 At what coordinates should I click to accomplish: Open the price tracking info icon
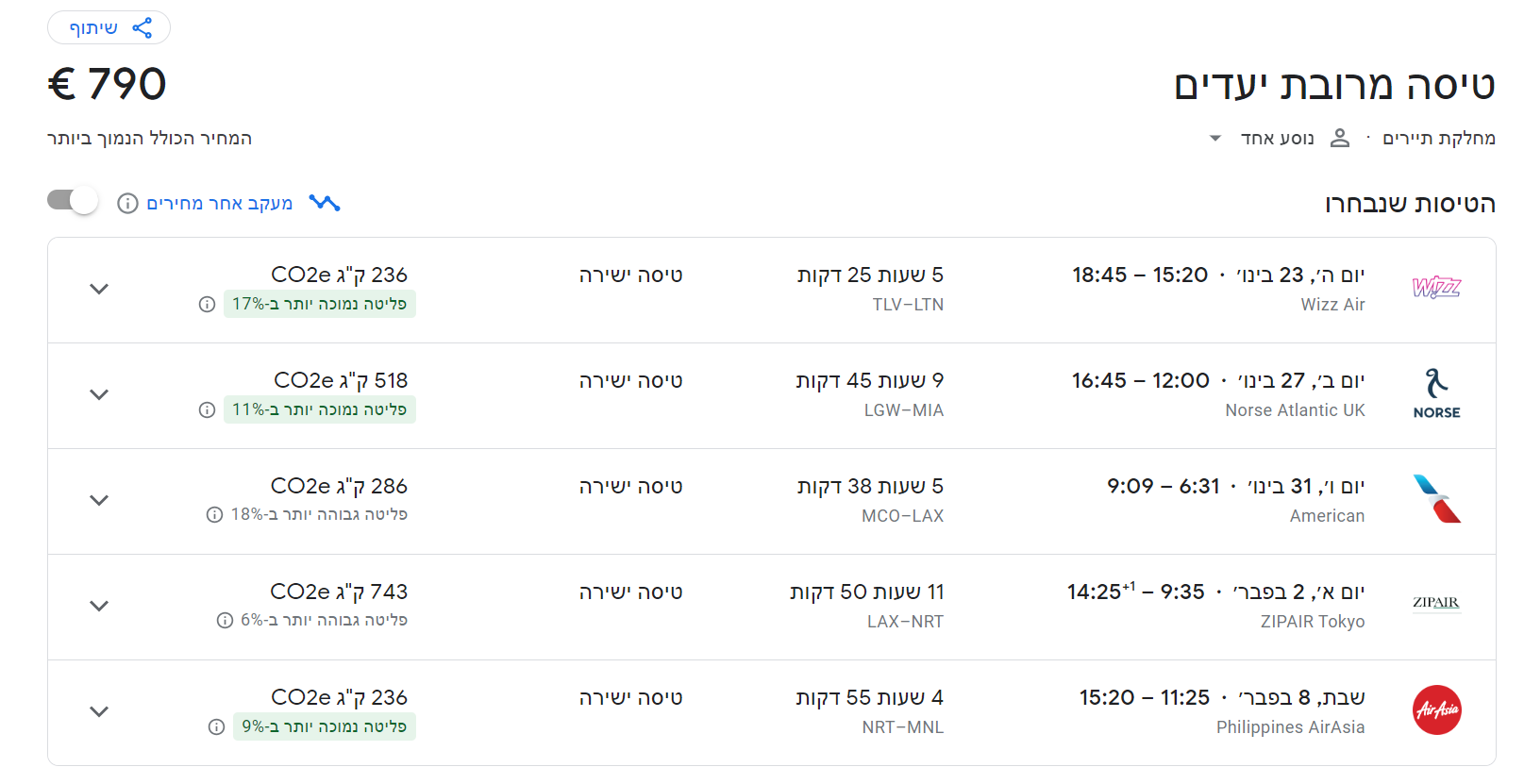tap(127, 204)
